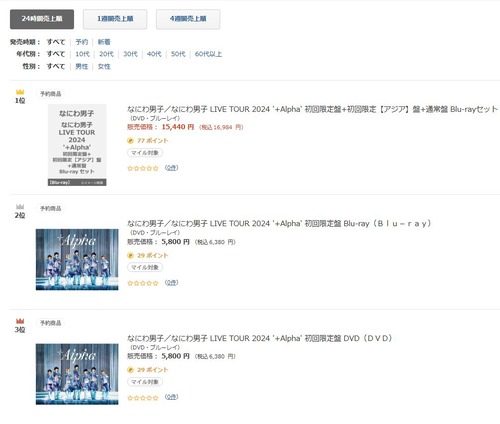Select the 24時間売上順 ranking tab

click(x=42, y=19)
